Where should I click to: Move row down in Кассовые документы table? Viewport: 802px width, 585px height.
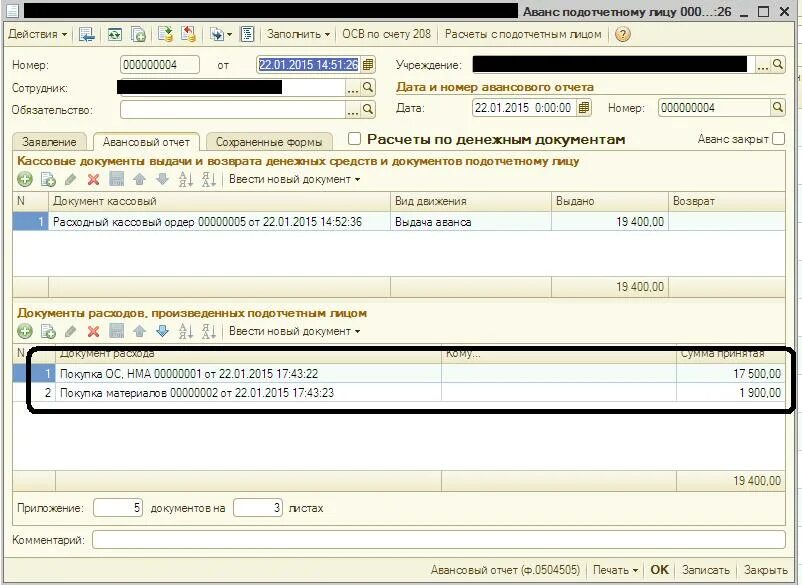(162, 179)
